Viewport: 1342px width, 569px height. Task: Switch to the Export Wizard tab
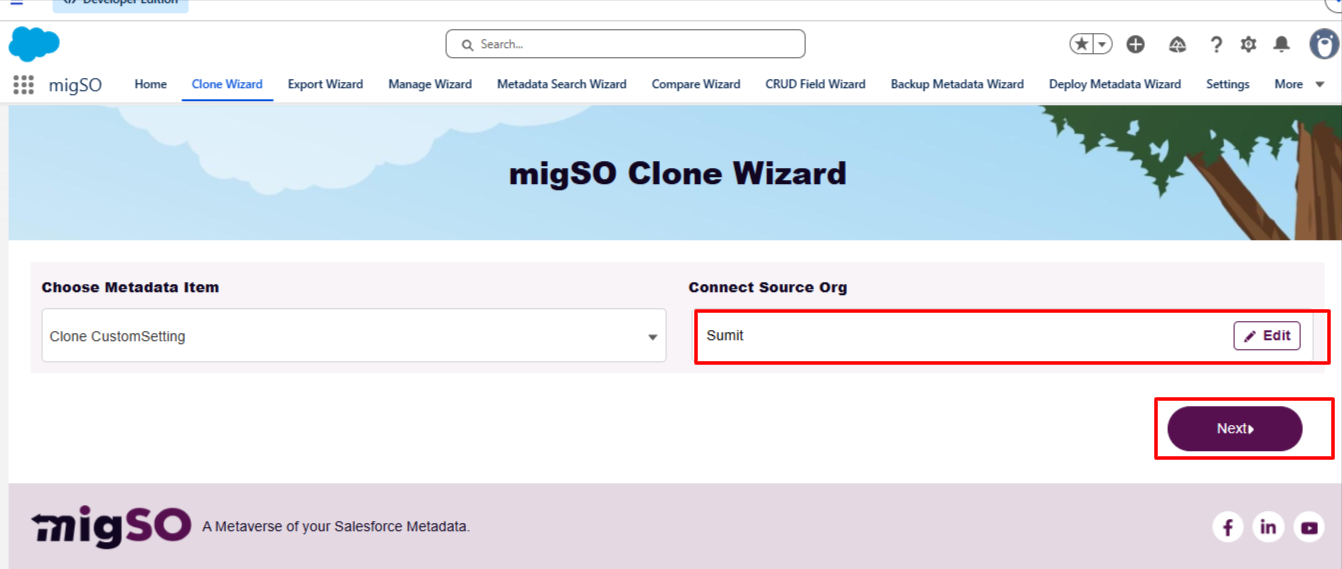325,84
